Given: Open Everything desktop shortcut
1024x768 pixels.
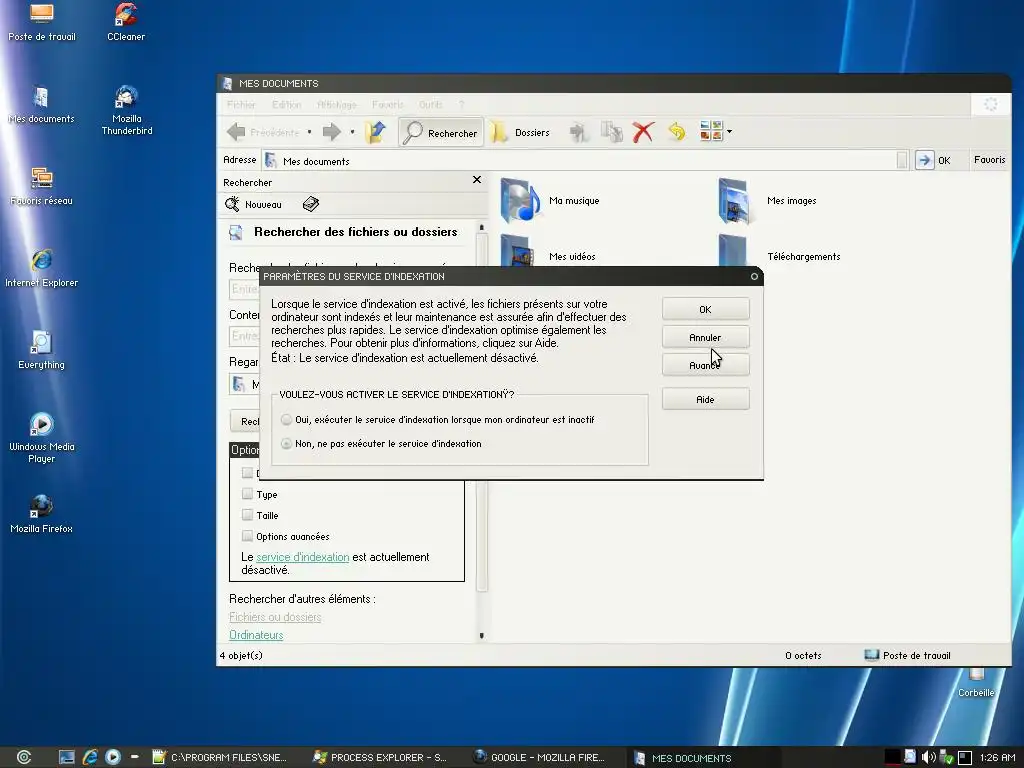Looking at the screenshot, I should [x=41, y=350].
